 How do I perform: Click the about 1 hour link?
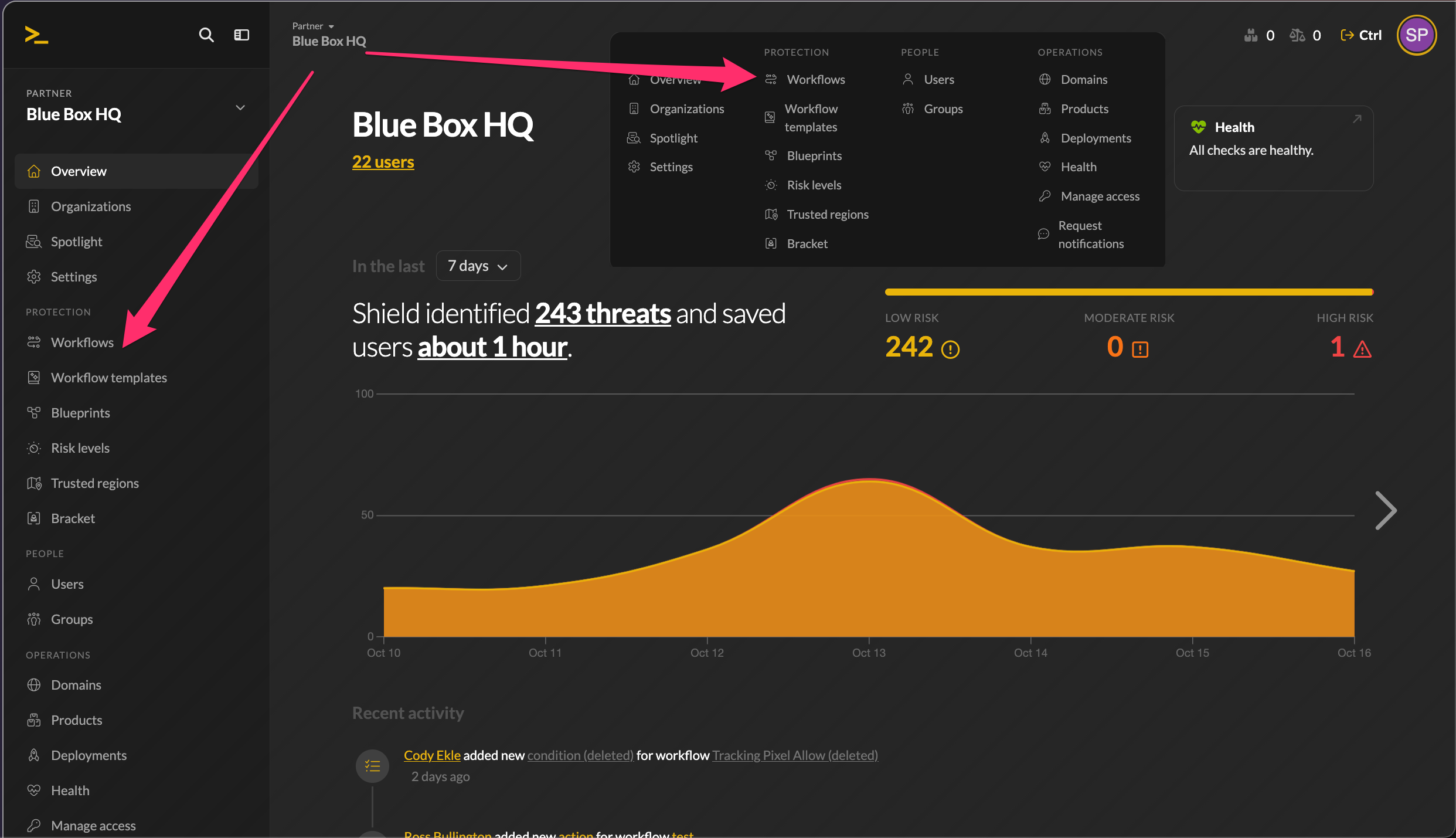[x=492, y=347]
